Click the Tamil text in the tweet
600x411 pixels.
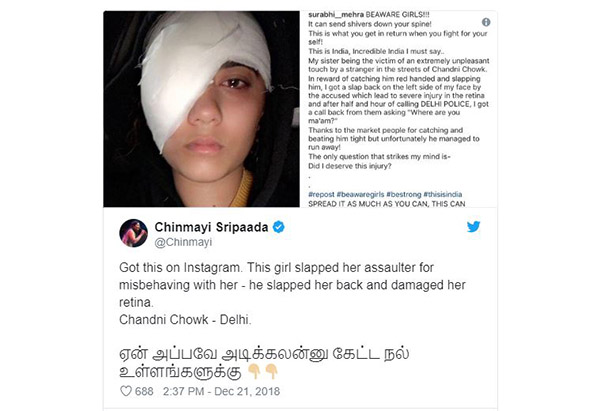(x=264, y=362)
